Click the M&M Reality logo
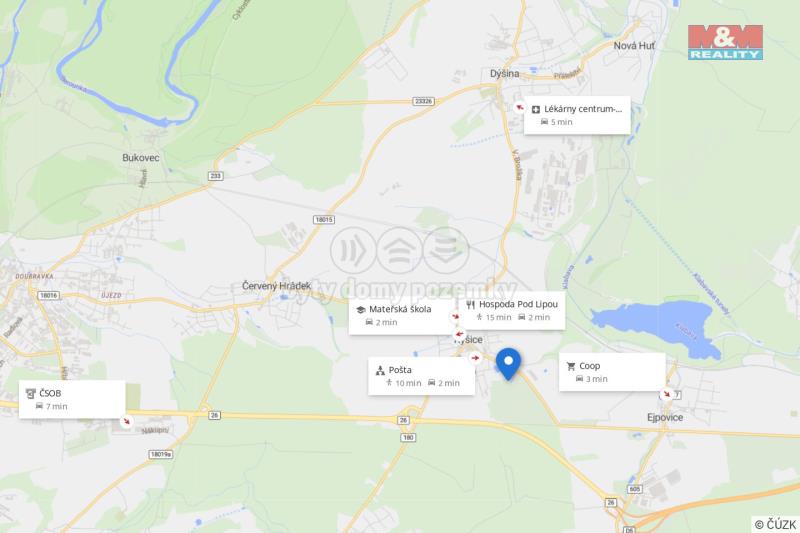800x533 pixels. tap(725, 42)
